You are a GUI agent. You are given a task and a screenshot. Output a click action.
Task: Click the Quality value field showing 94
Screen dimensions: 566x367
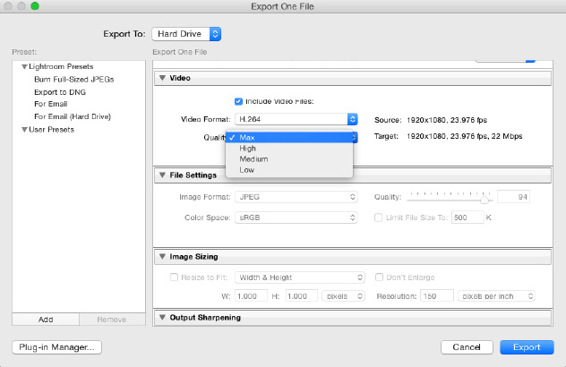point(513,197)
